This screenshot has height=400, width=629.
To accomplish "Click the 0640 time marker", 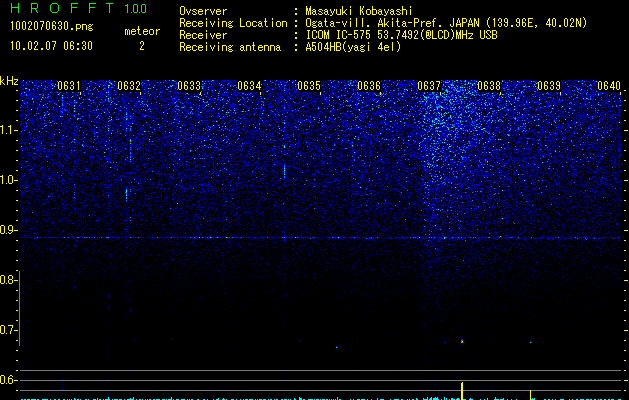I will click(x=609, y=86).
